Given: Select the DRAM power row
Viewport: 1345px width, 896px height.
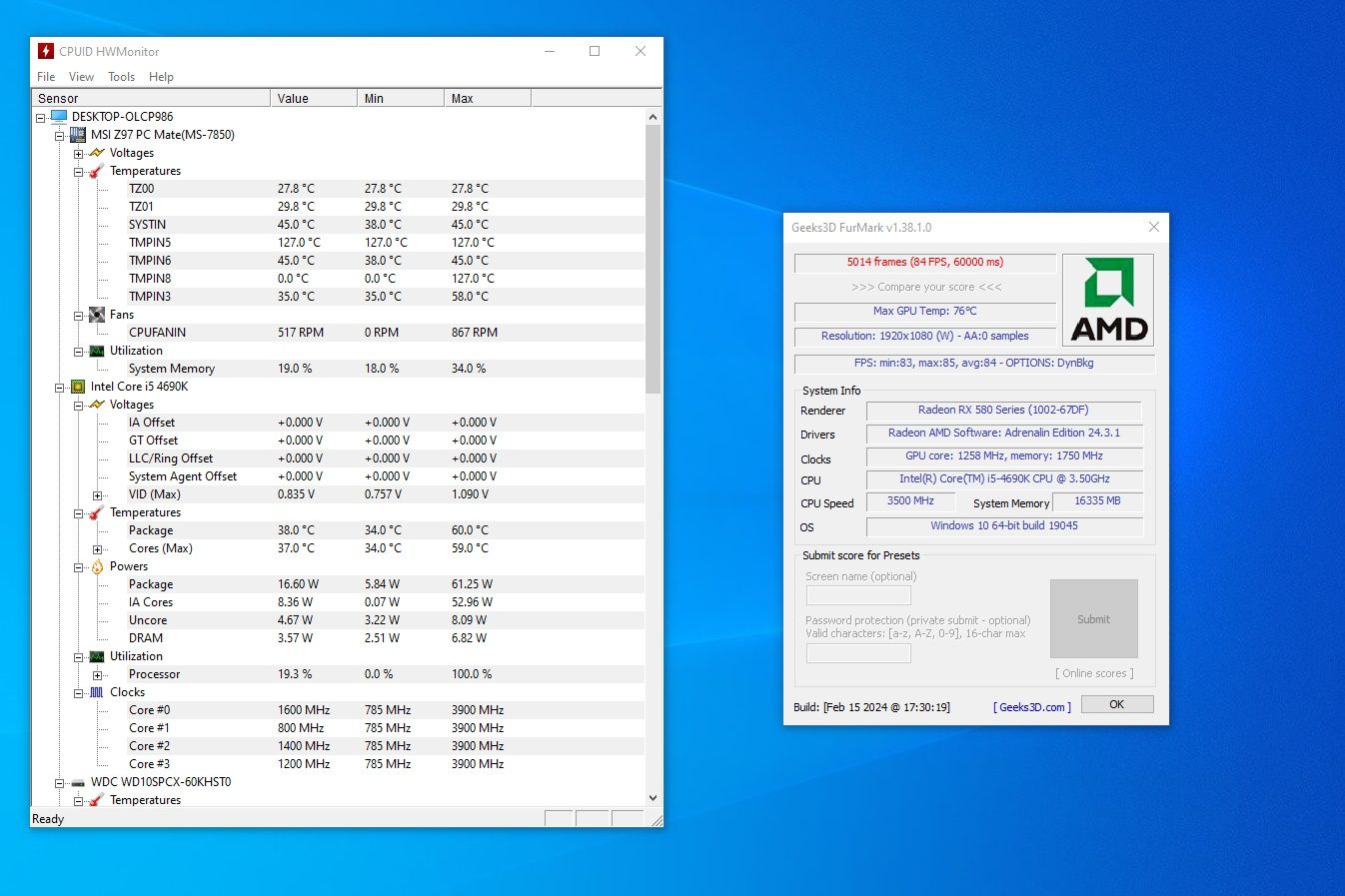Looking at the screenshot, I should click(339, 638).
